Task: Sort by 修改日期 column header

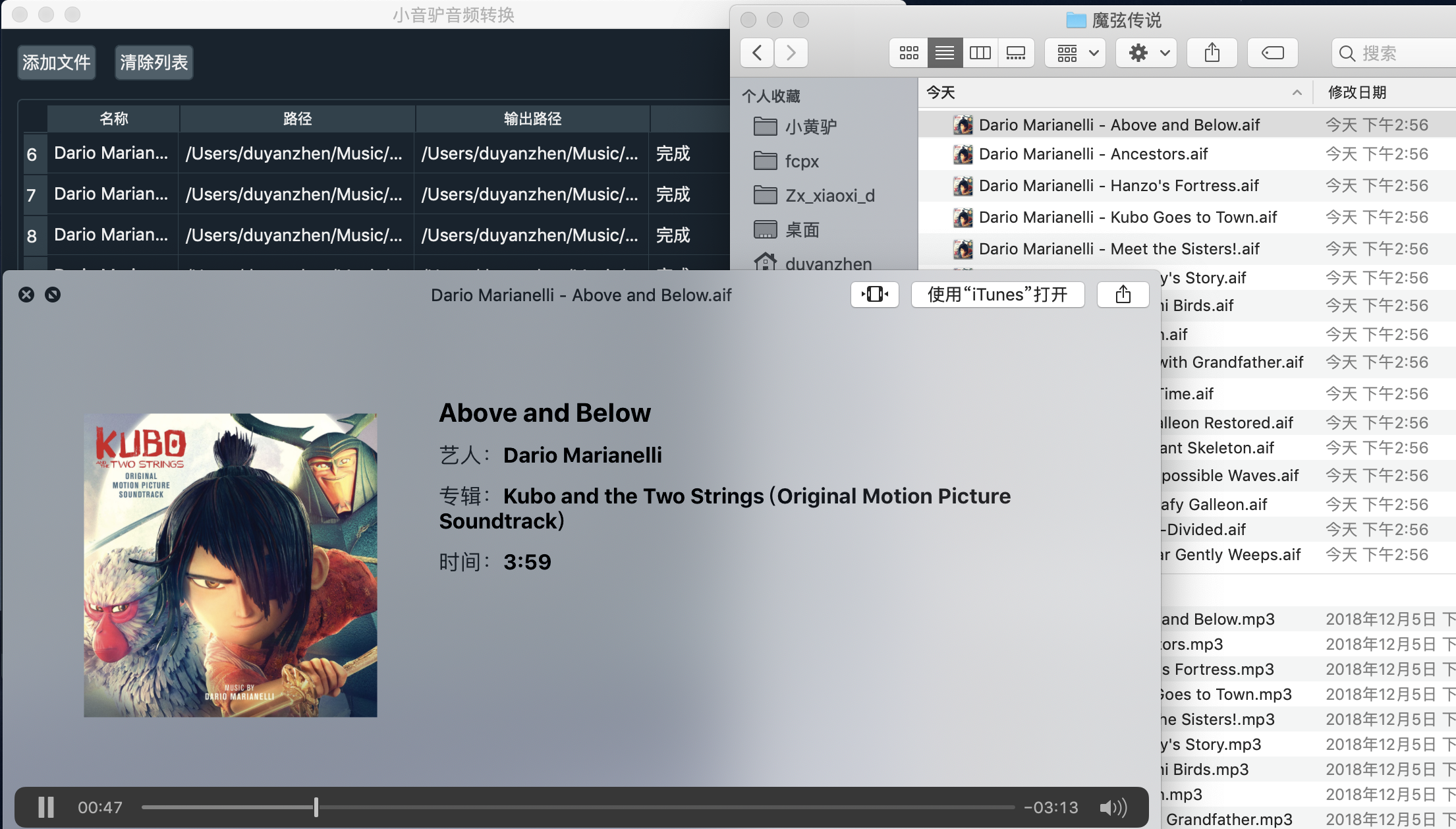Action: coord(1357,93)
